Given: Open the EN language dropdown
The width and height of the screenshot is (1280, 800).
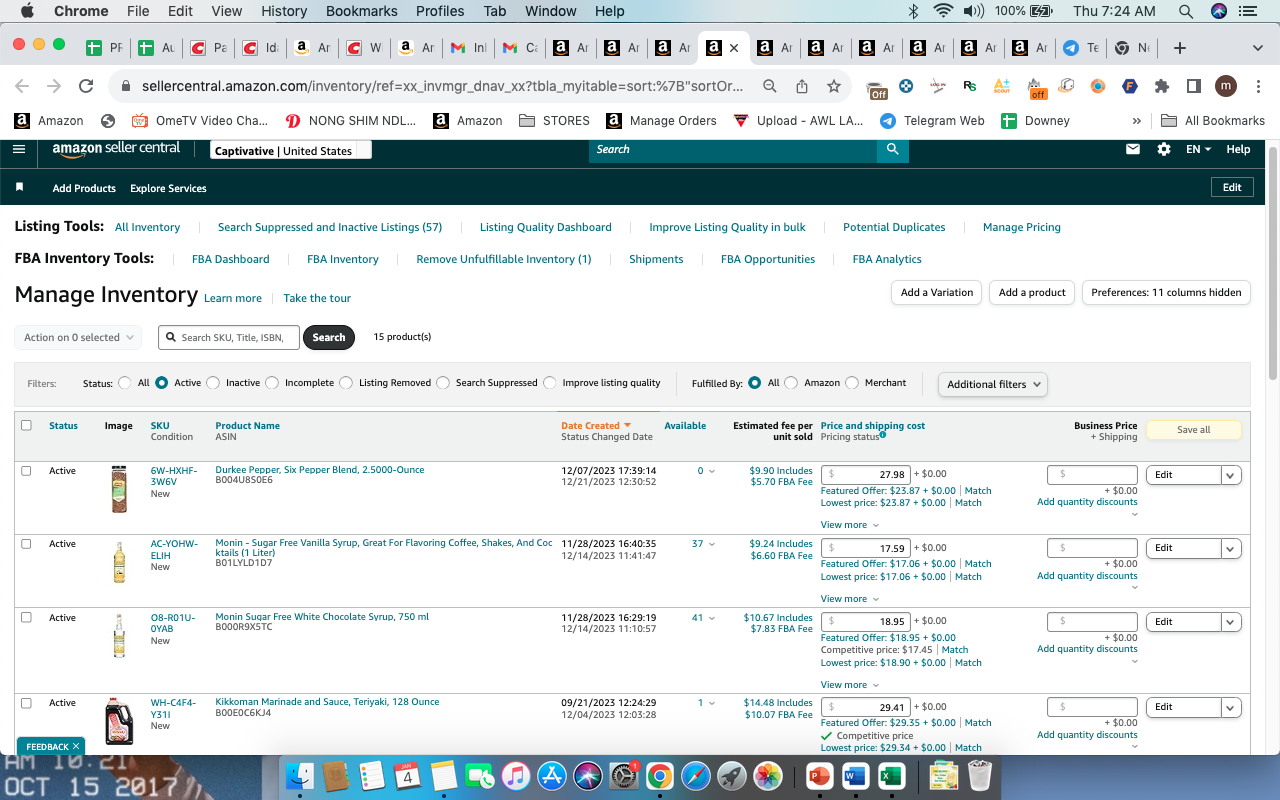Looking at the screenshot, I should [1198, 149].
